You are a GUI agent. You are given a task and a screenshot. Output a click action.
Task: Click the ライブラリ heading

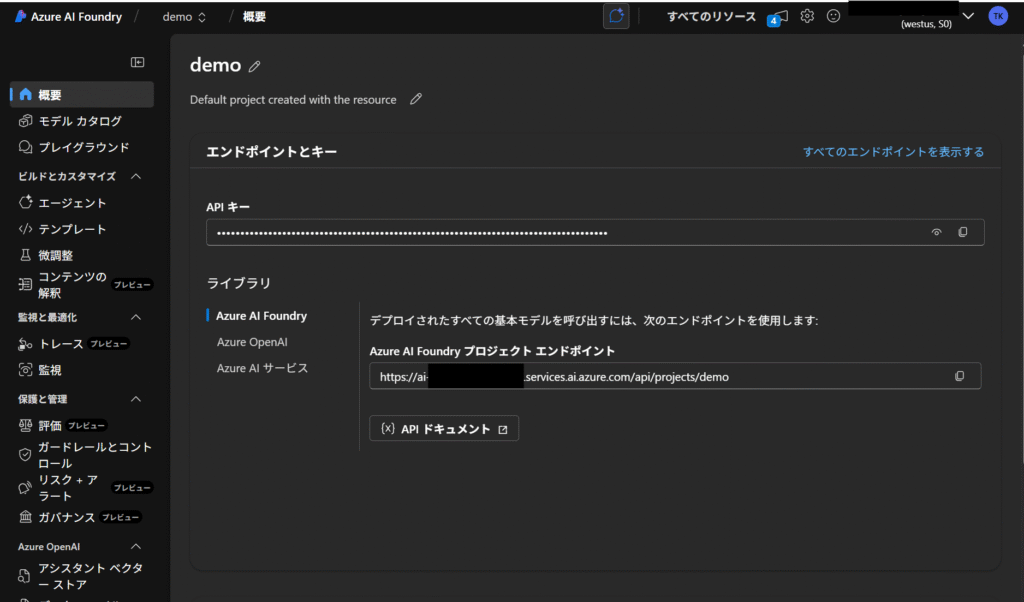(x=238, y=283)
